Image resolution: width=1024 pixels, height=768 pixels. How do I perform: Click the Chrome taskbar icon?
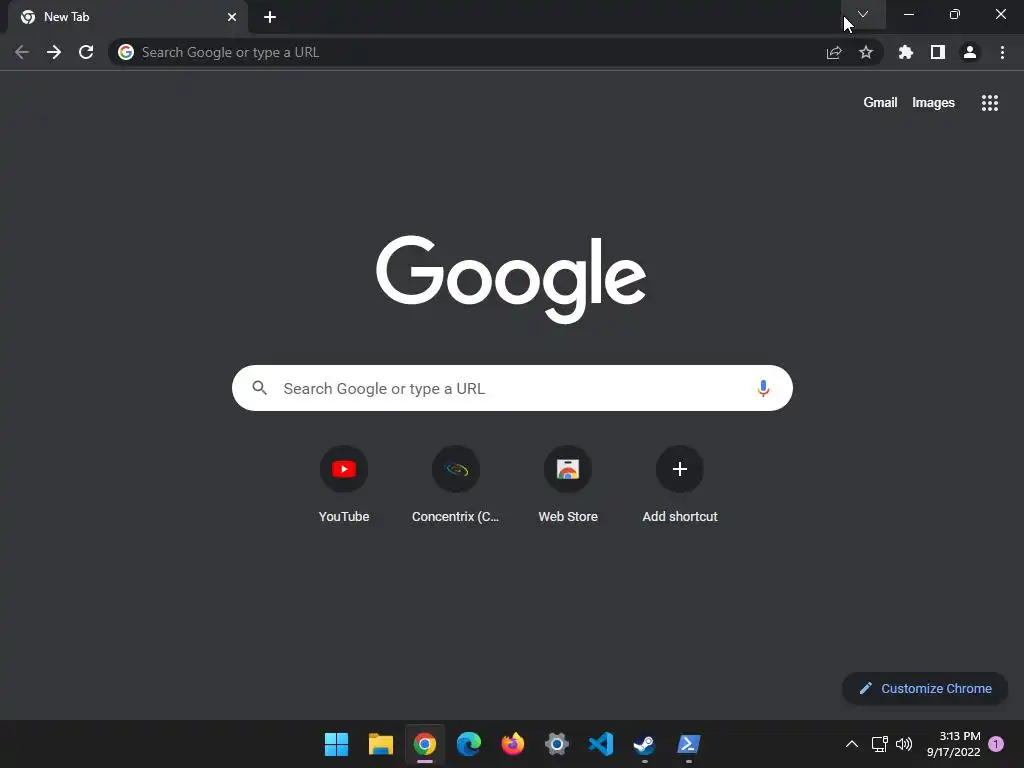424,744
